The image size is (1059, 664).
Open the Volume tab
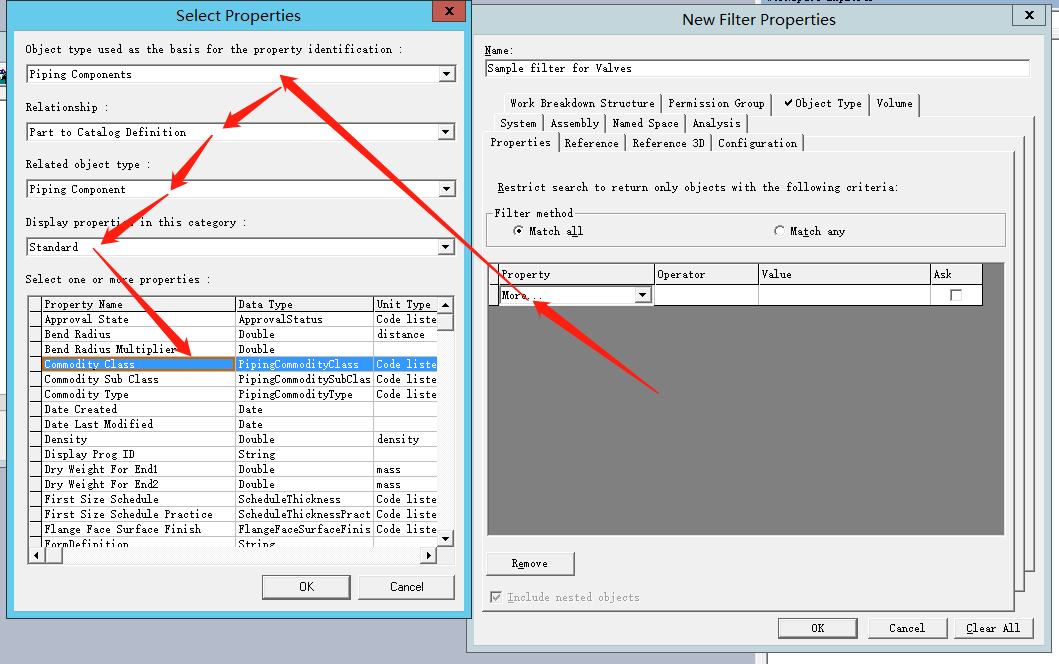tap(894, 103)
